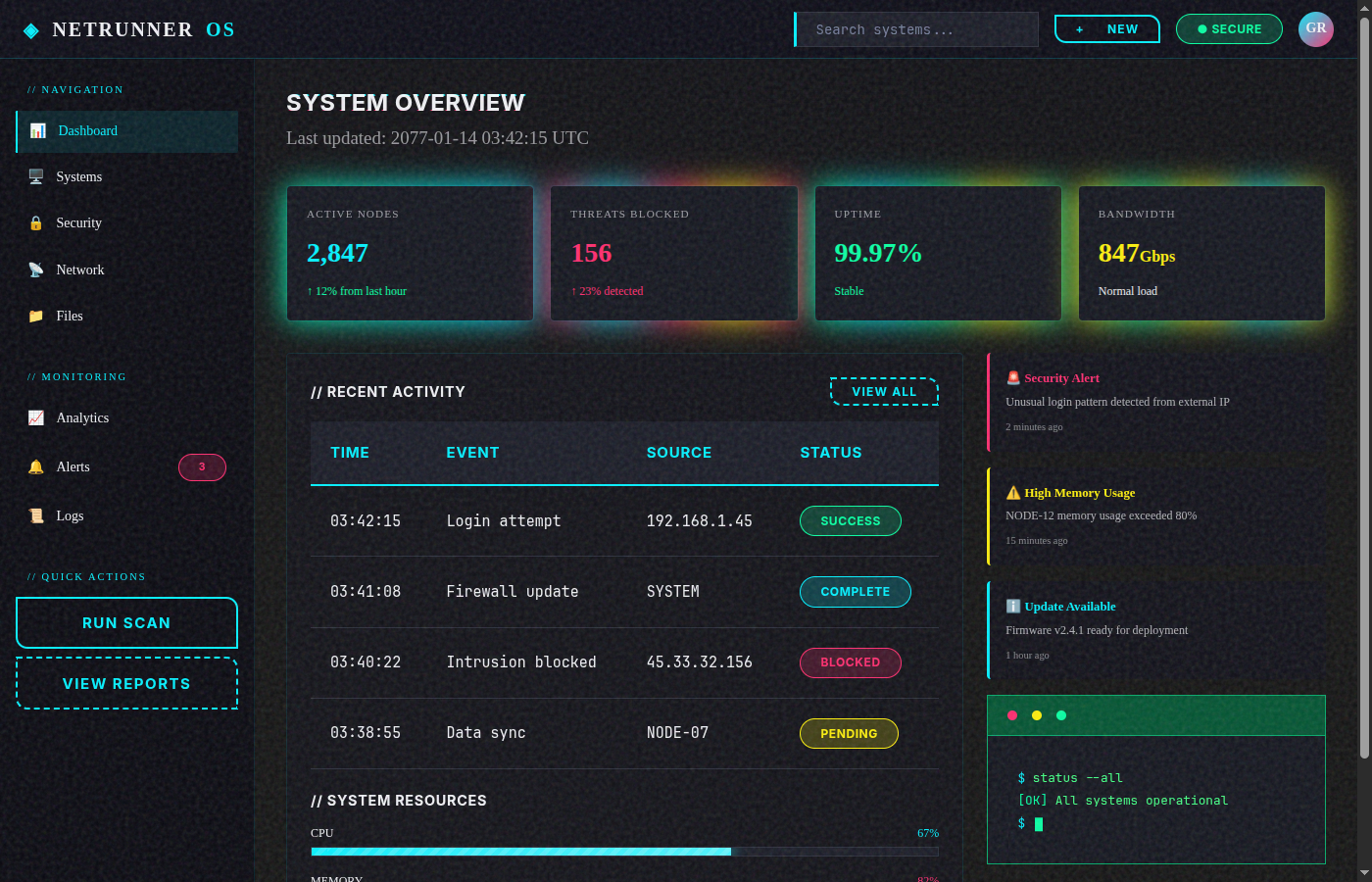Go to Systems in navigation

[126, 177]
